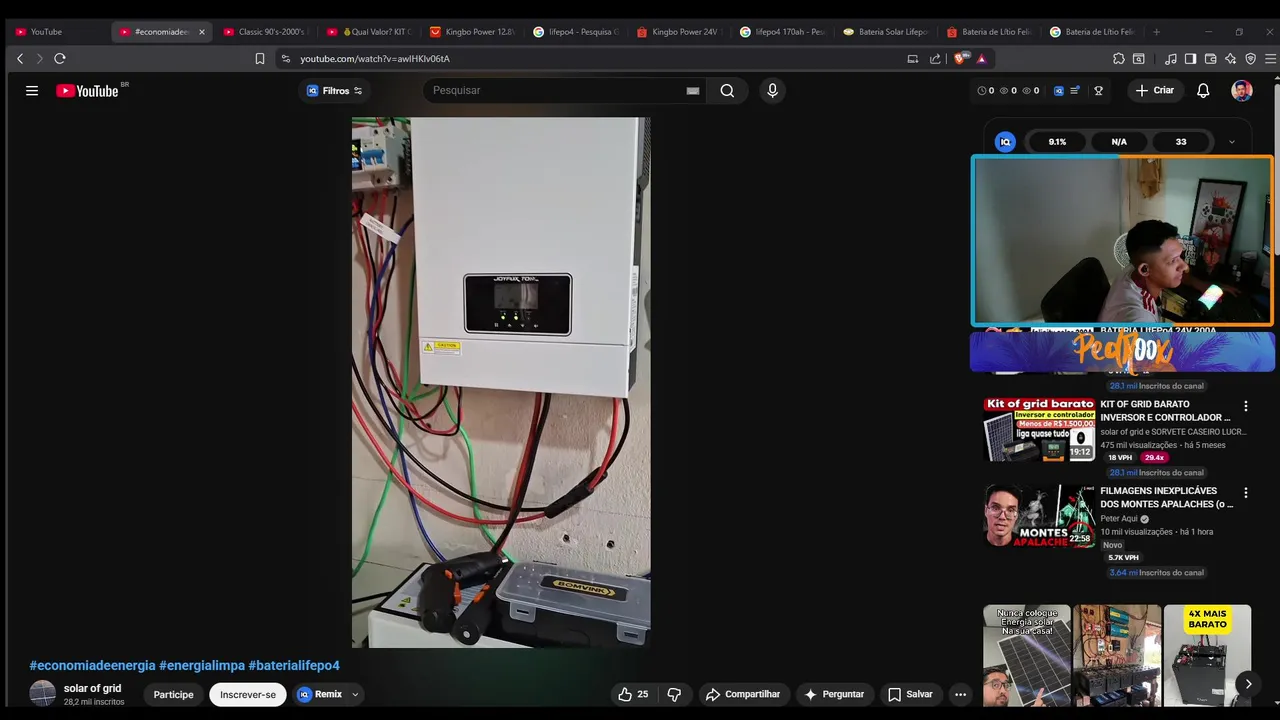Click the share page icon

(x=935, y=59)
